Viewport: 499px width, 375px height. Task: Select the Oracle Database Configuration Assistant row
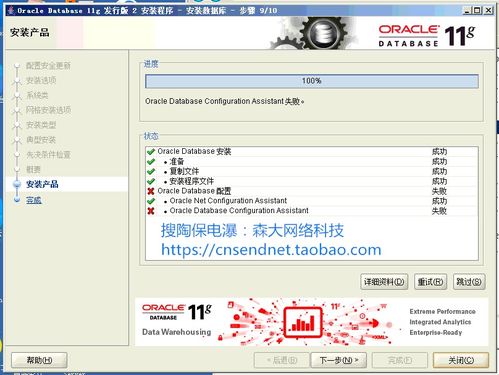coord(312,211)
